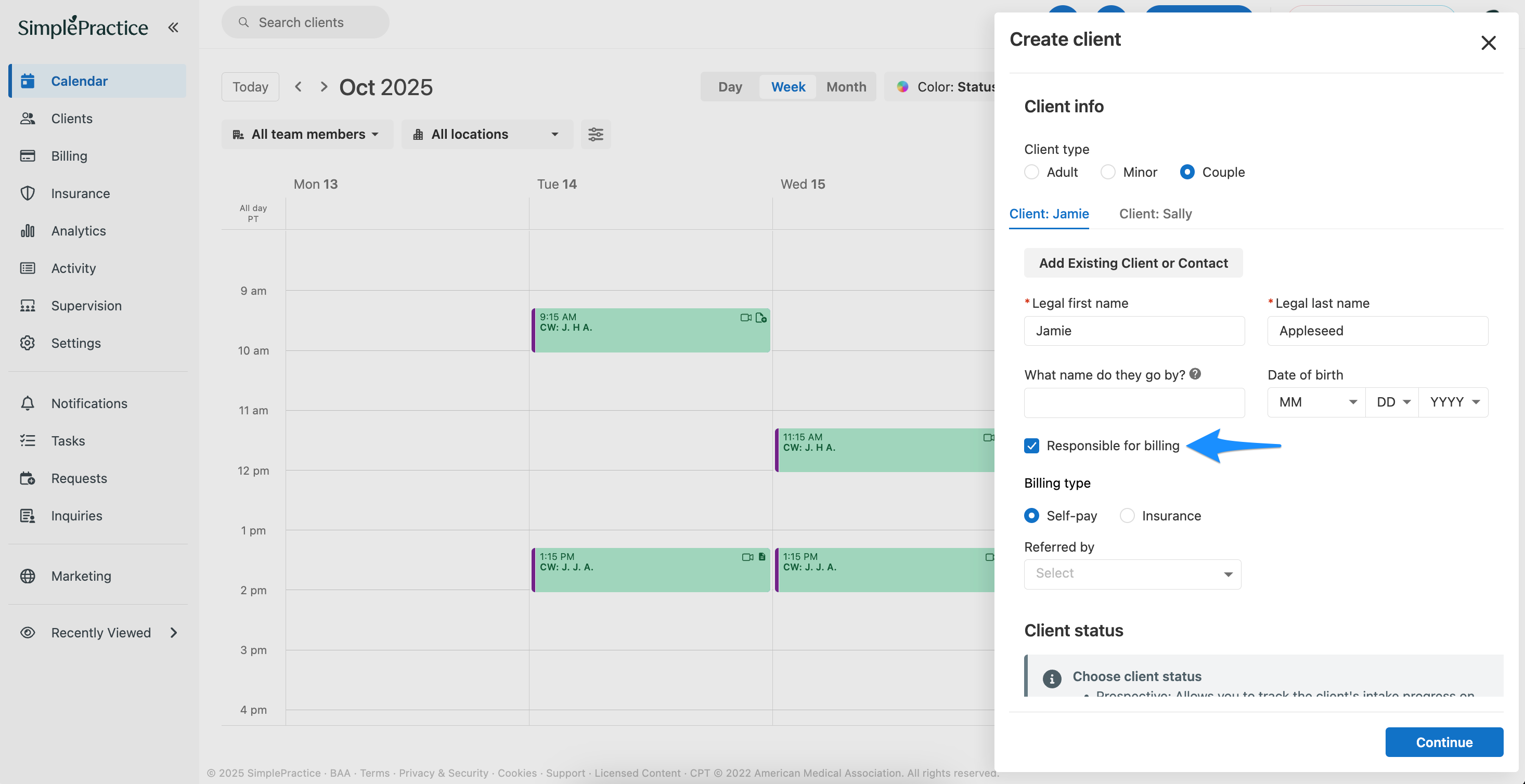The image size is (1525, 784).
Task: Open the Analytics bar-chart icon
Action: [x=27, y=231]
